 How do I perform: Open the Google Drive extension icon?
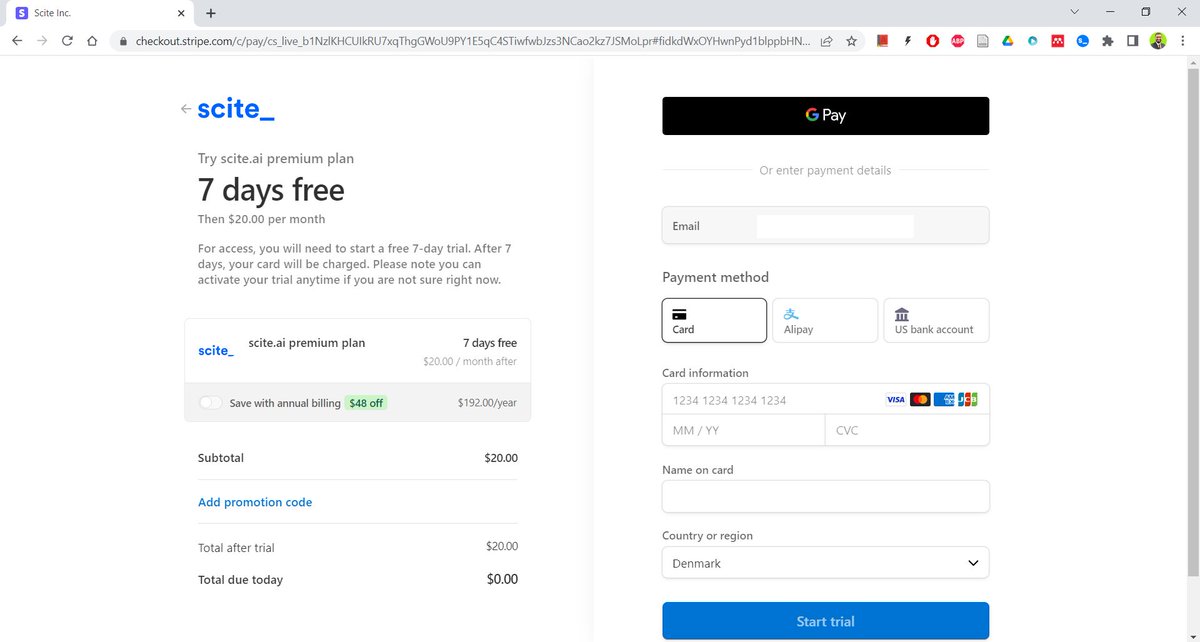[1007, 41]
